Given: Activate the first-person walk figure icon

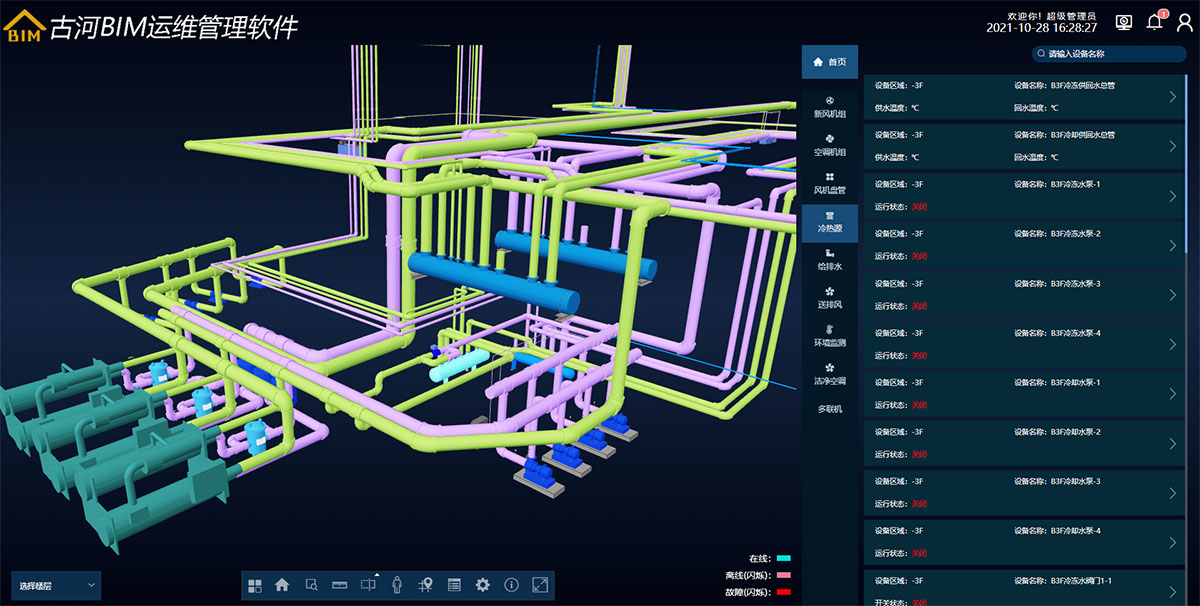Looking at the screenshot, I should (397, 585).
